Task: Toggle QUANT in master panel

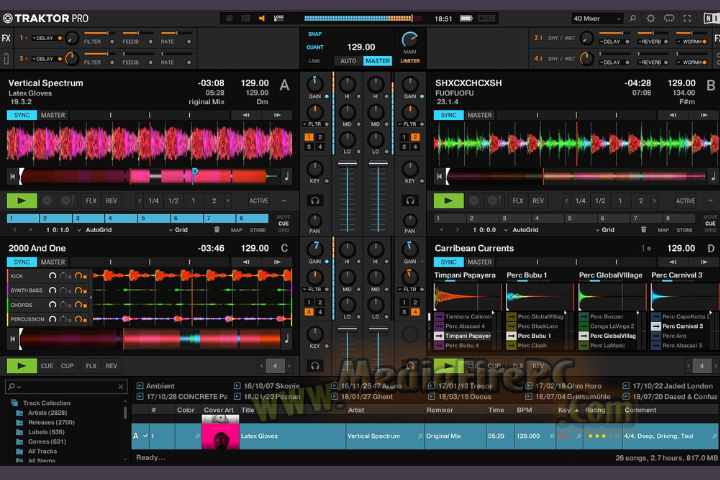Action: pyautogui.click(x=315, y=47)
